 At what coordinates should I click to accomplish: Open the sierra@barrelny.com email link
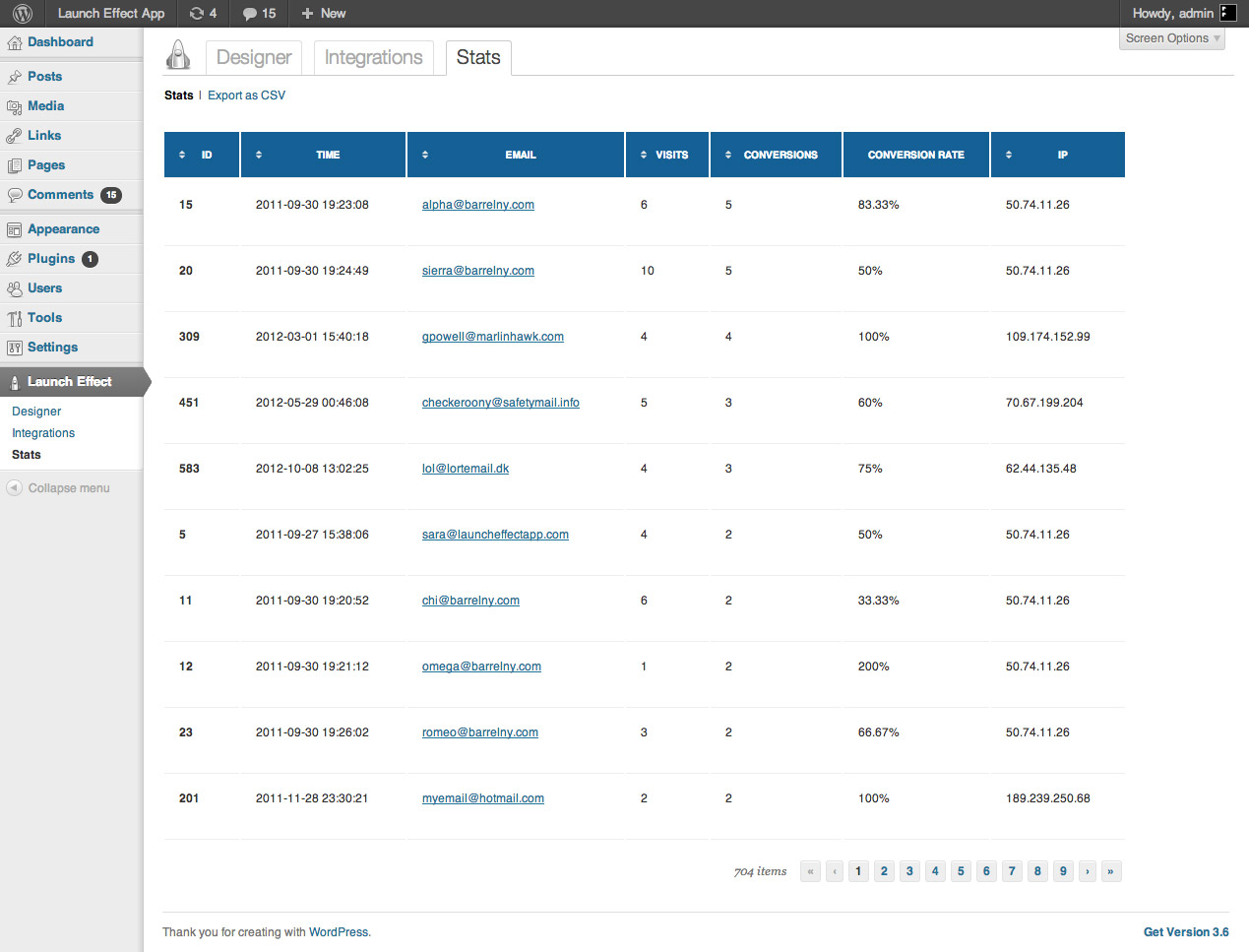[x=478, y=271]
